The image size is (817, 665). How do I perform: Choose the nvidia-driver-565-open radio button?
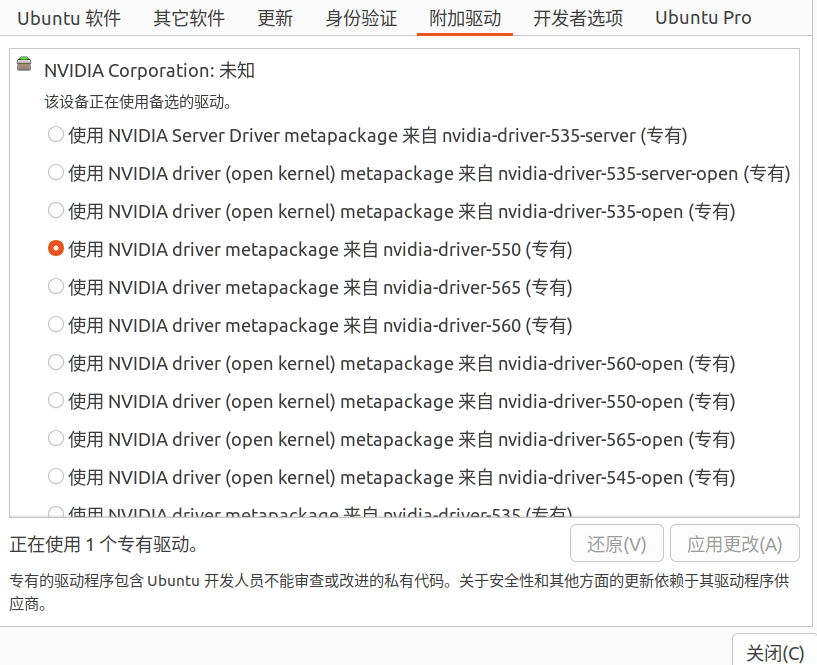[x=56, y=439]
